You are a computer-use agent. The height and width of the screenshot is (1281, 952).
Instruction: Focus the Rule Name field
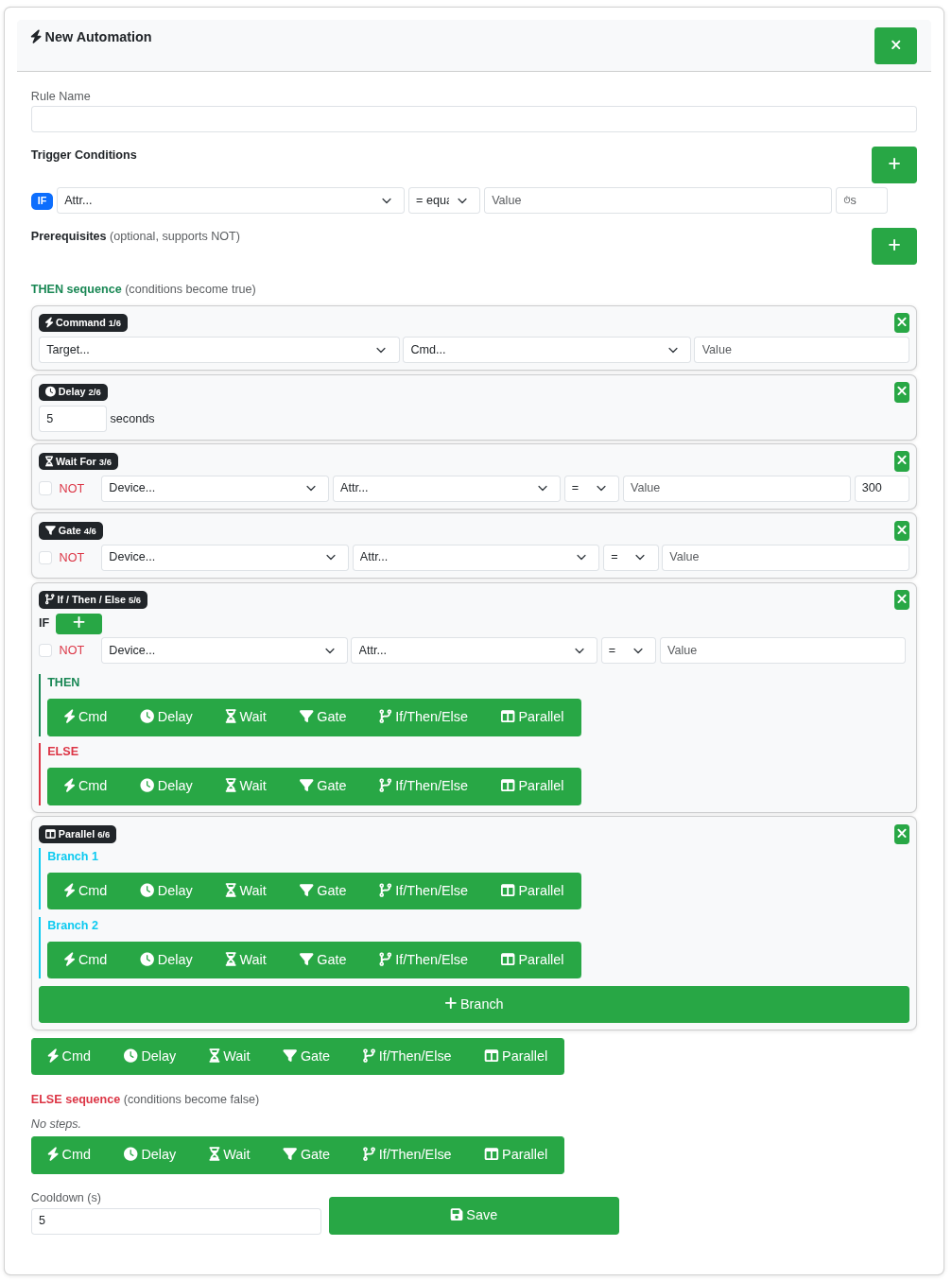[474, 119]
